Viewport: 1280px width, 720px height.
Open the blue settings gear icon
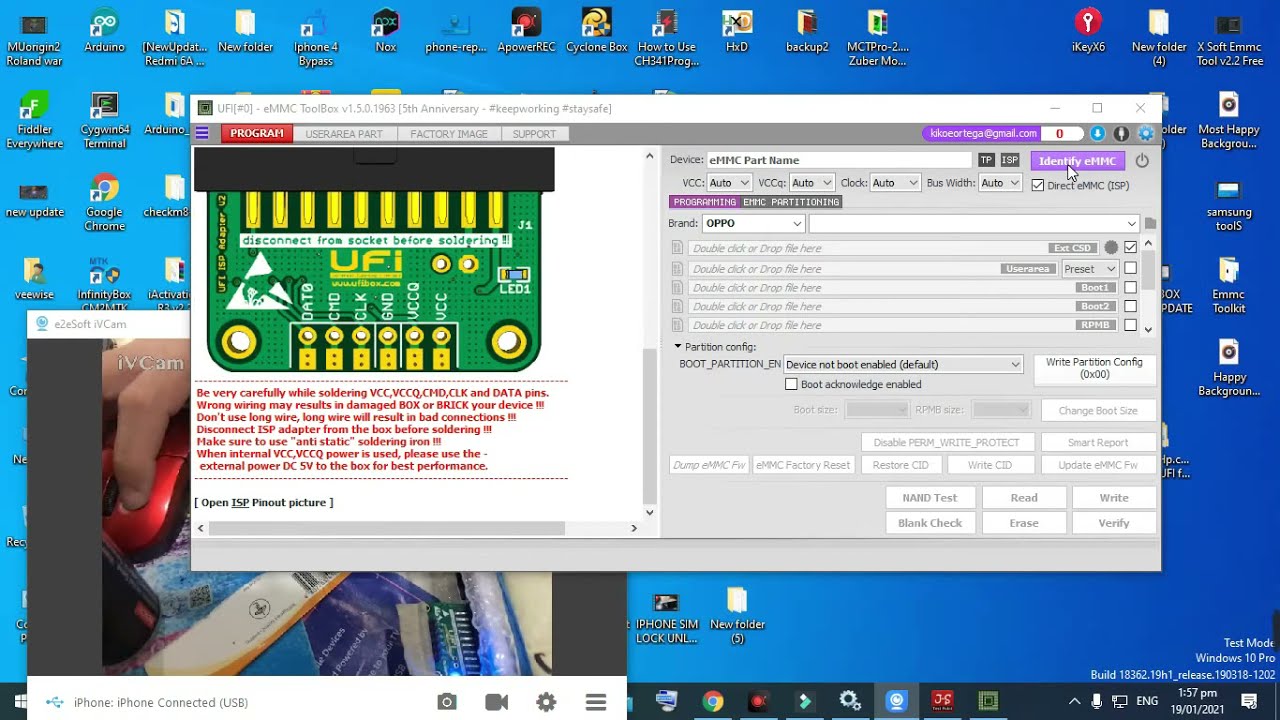pyautogui.click(x=1146, y=133)
